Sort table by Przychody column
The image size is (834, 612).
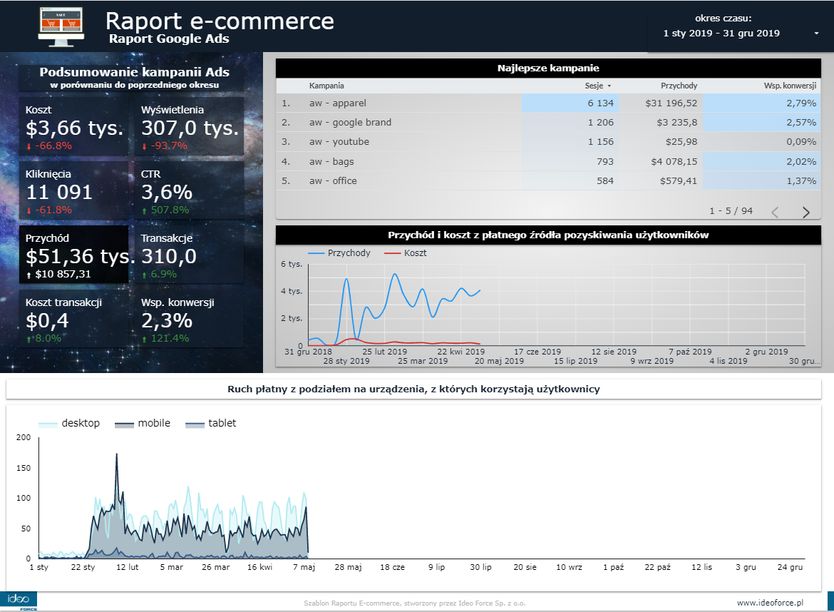pyautogui.click(x=679, y=86)
